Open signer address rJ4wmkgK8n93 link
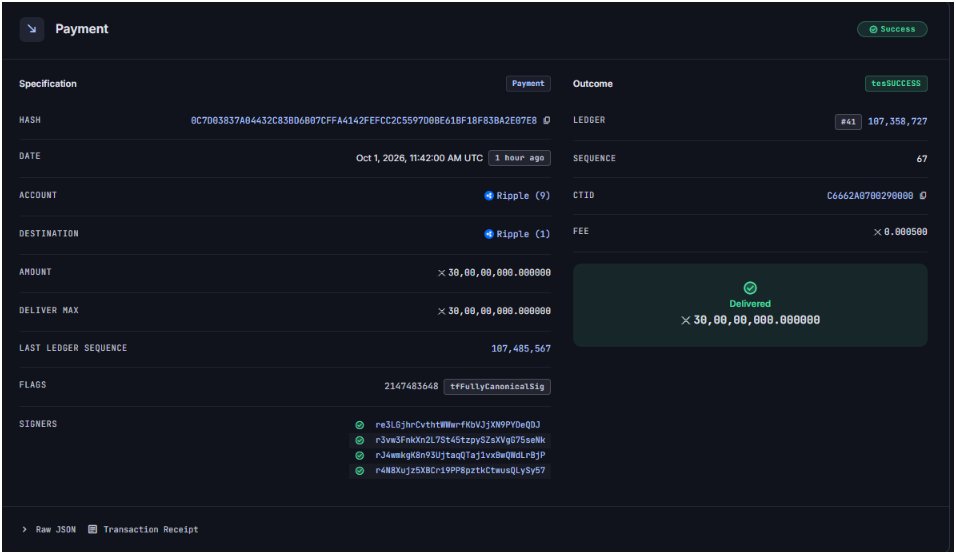The image size is (956, 554). (x=460, y=455)
